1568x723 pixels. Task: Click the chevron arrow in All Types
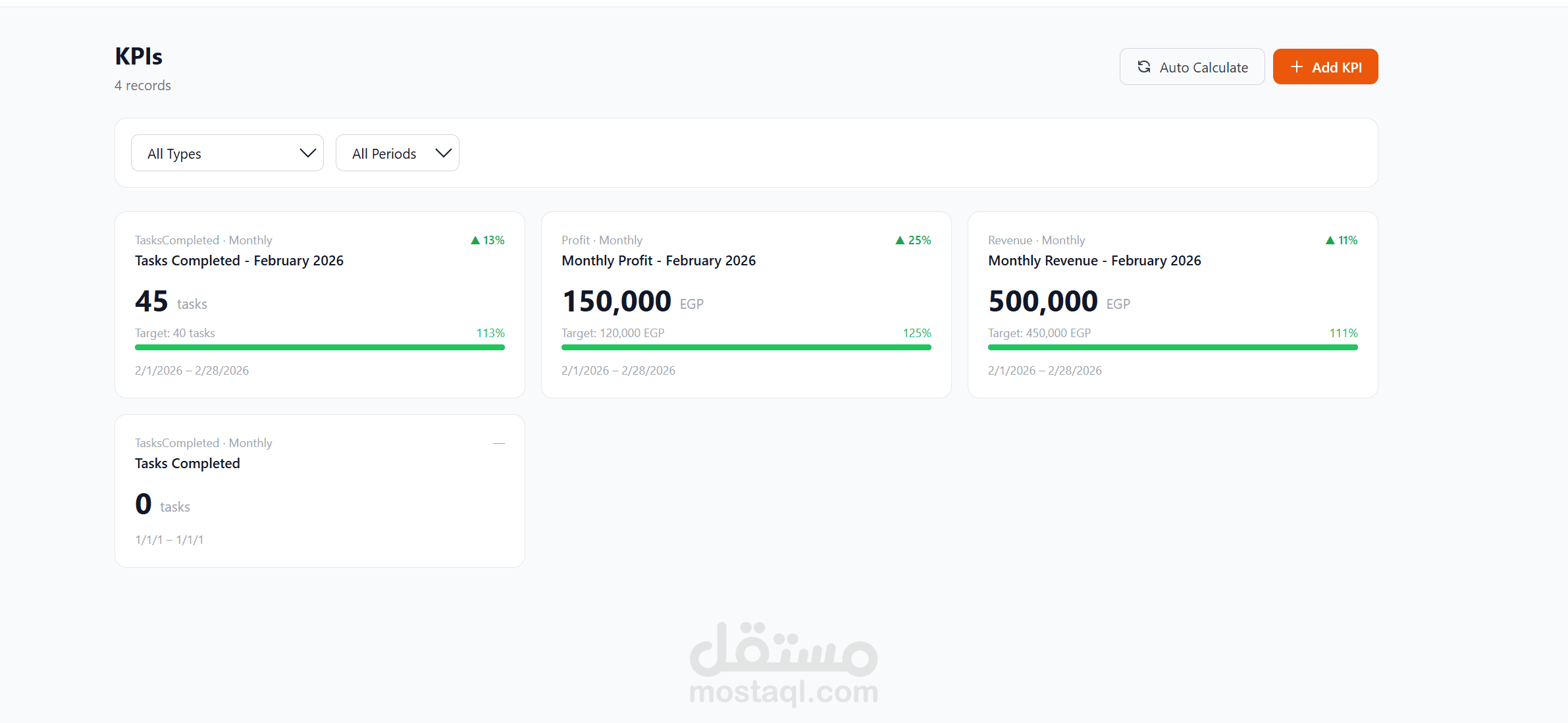point(307,153)
